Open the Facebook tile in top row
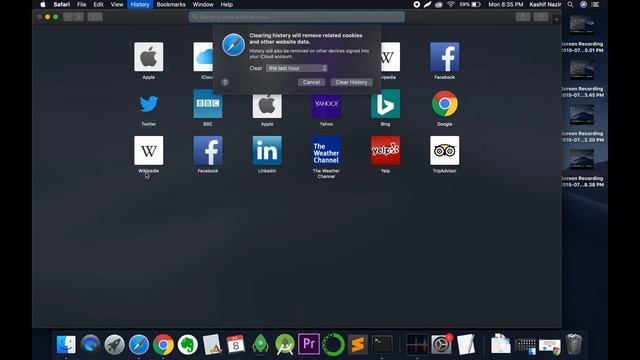The image size is (640, 360). [444, 57]
